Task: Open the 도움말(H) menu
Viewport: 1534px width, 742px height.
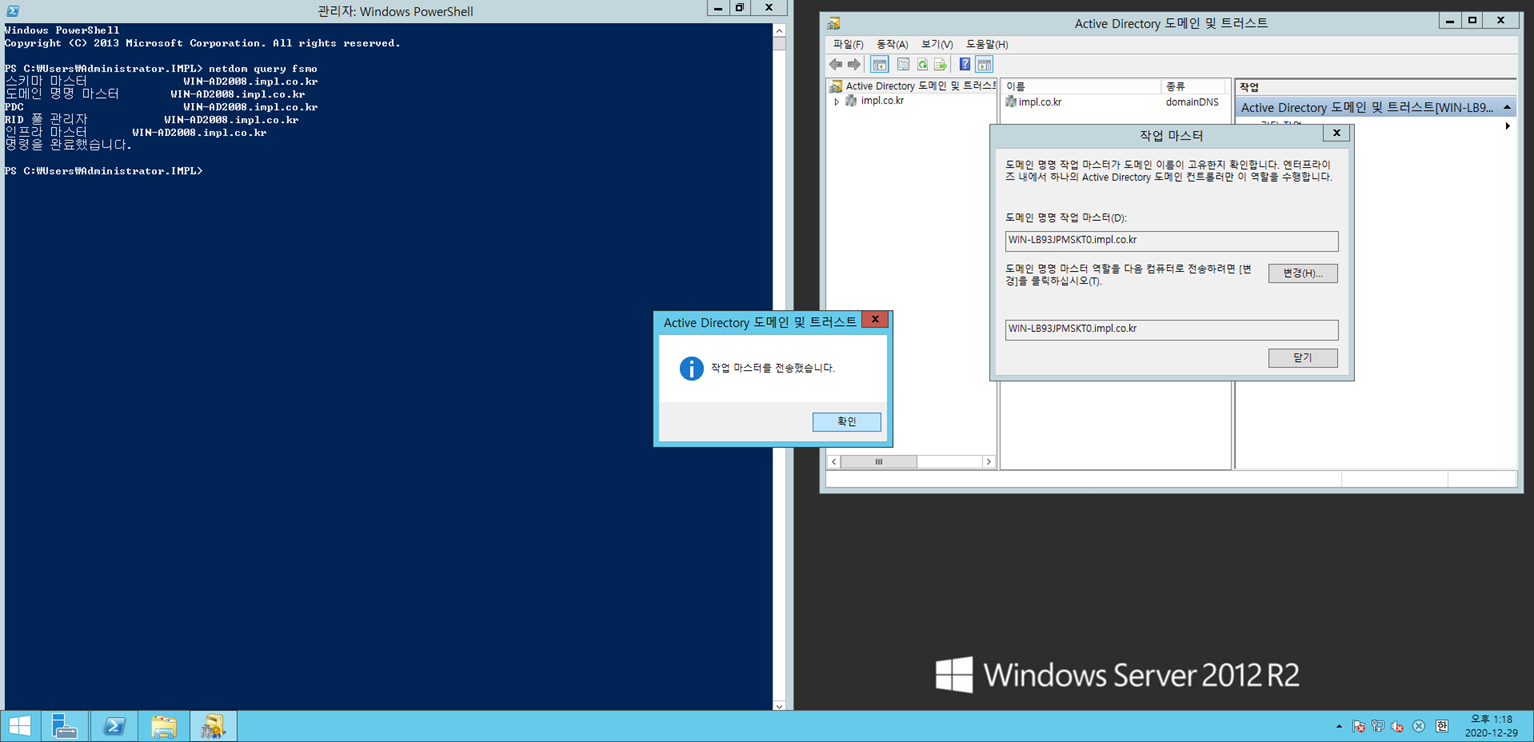Action: 987,44
